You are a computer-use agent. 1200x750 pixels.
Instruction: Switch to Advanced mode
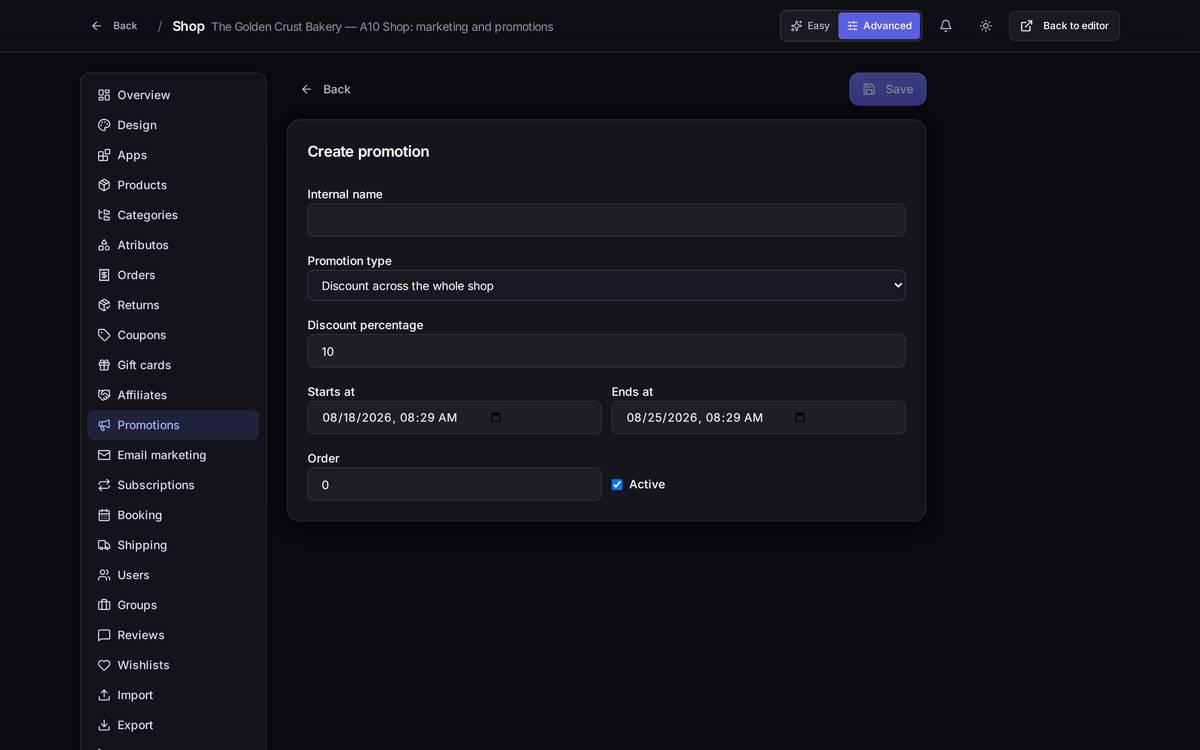[879, 26]
